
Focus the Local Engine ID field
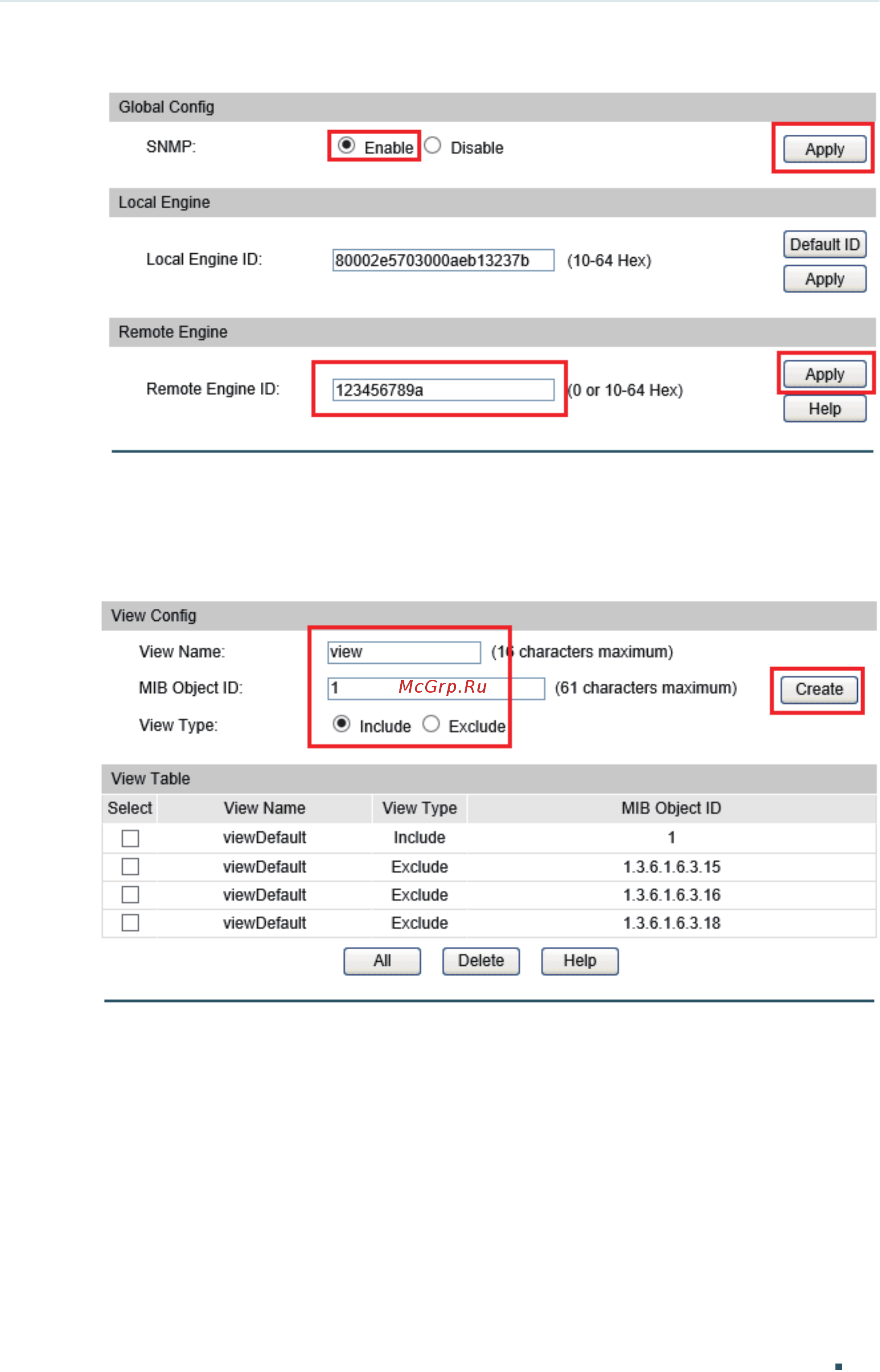(444, 260)
